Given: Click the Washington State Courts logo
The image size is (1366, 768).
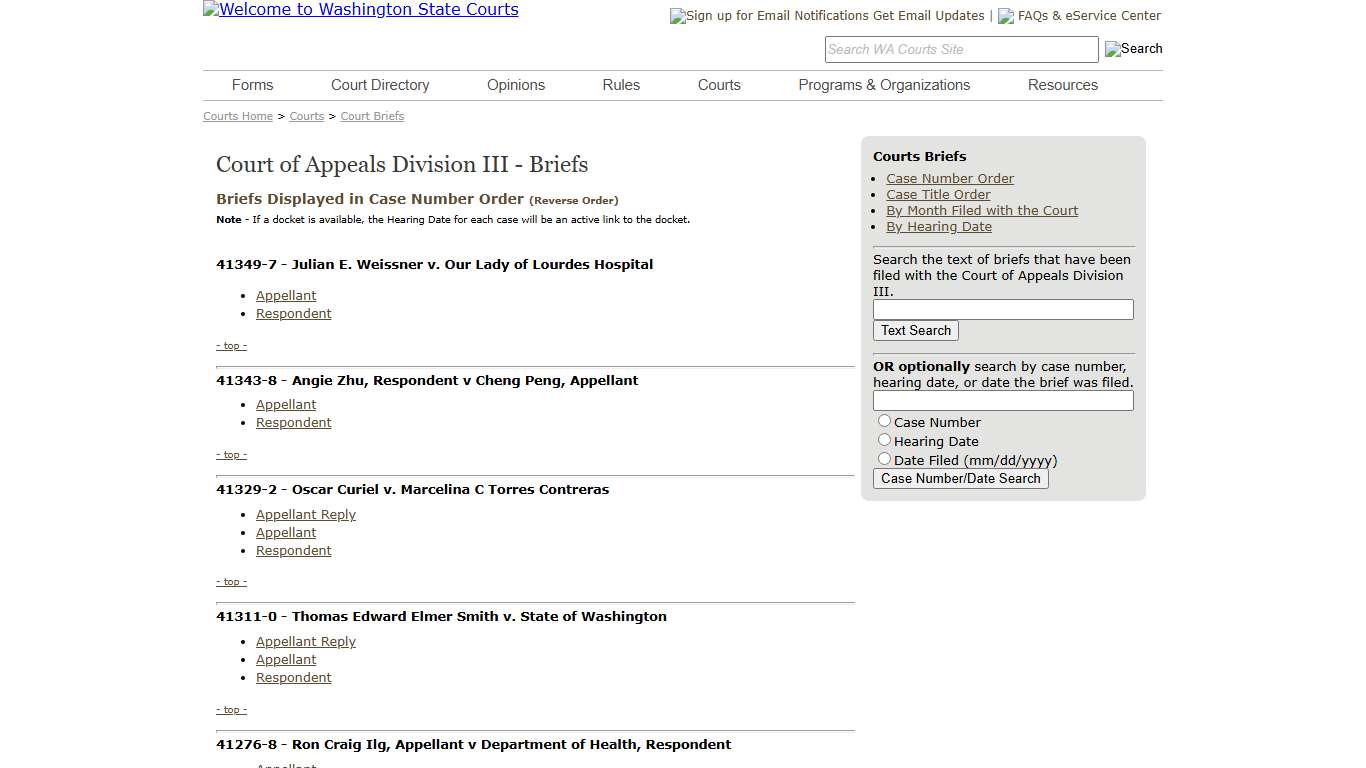Looking at the screenshot, I should tap(360, 10).
